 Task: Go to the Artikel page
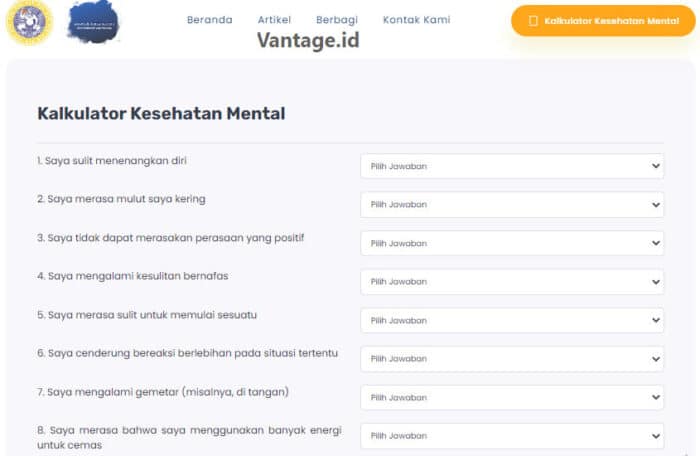pyautogui.click(x=274, y=20)
